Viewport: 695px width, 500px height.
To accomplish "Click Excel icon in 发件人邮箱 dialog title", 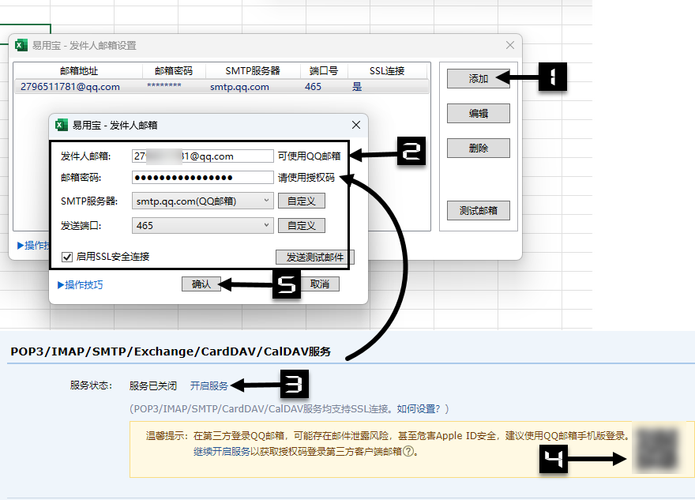I will tap(61, 125).
